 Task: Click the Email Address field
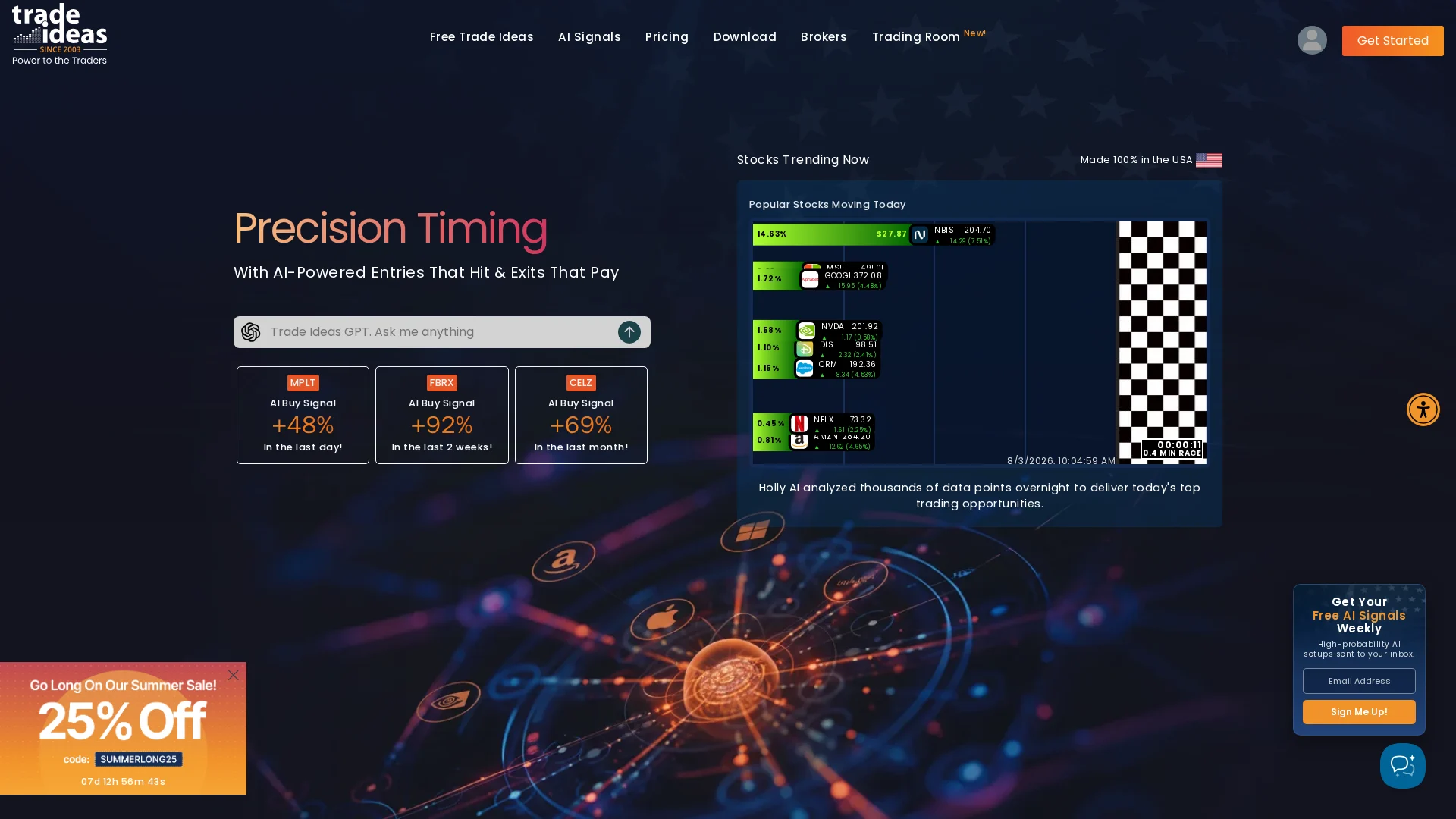coord(1359,681)
